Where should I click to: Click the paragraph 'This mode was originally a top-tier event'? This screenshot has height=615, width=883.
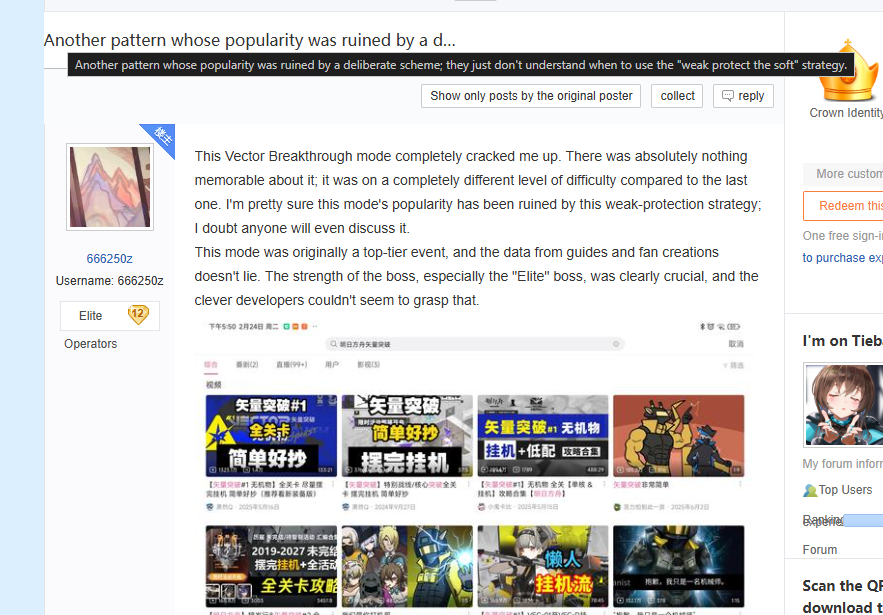tap(476, 276)
